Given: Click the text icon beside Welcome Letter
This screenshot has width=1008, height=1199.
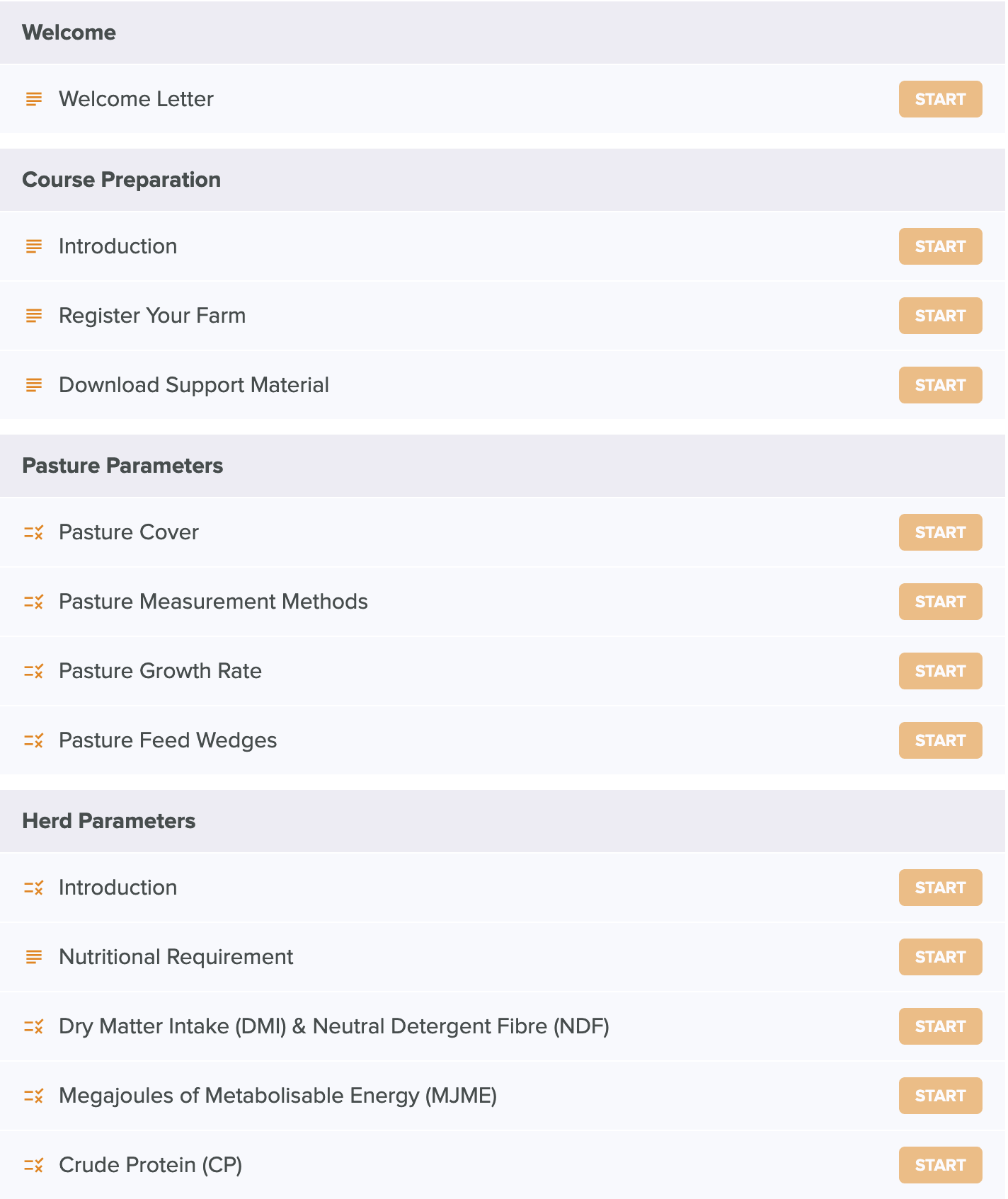Looking at the screenshot, I should coord(34,99).
